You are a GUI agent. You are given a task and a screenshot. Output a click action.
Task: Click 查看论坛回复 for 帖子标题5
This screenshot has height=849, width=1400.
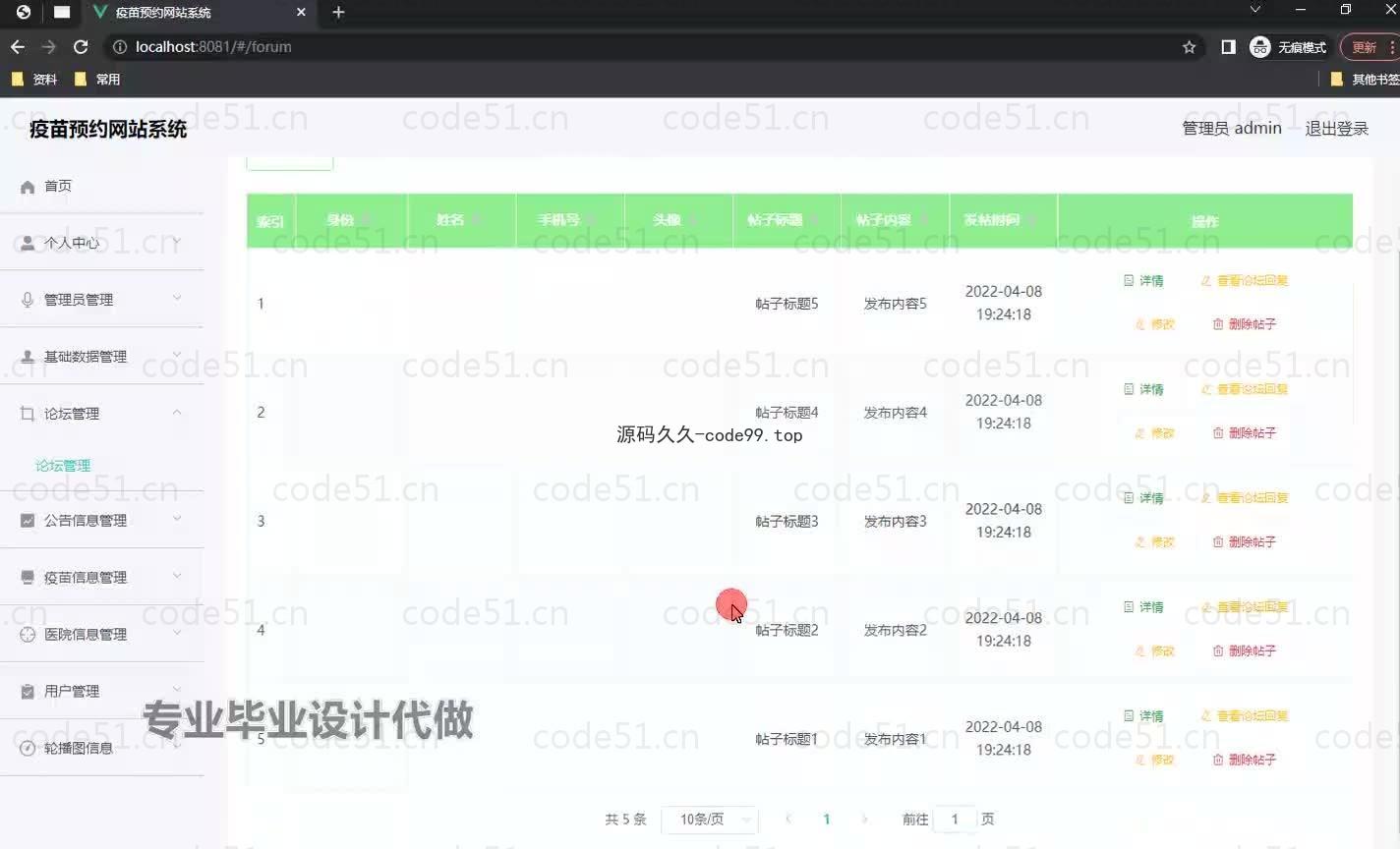tap(1245, 281)
